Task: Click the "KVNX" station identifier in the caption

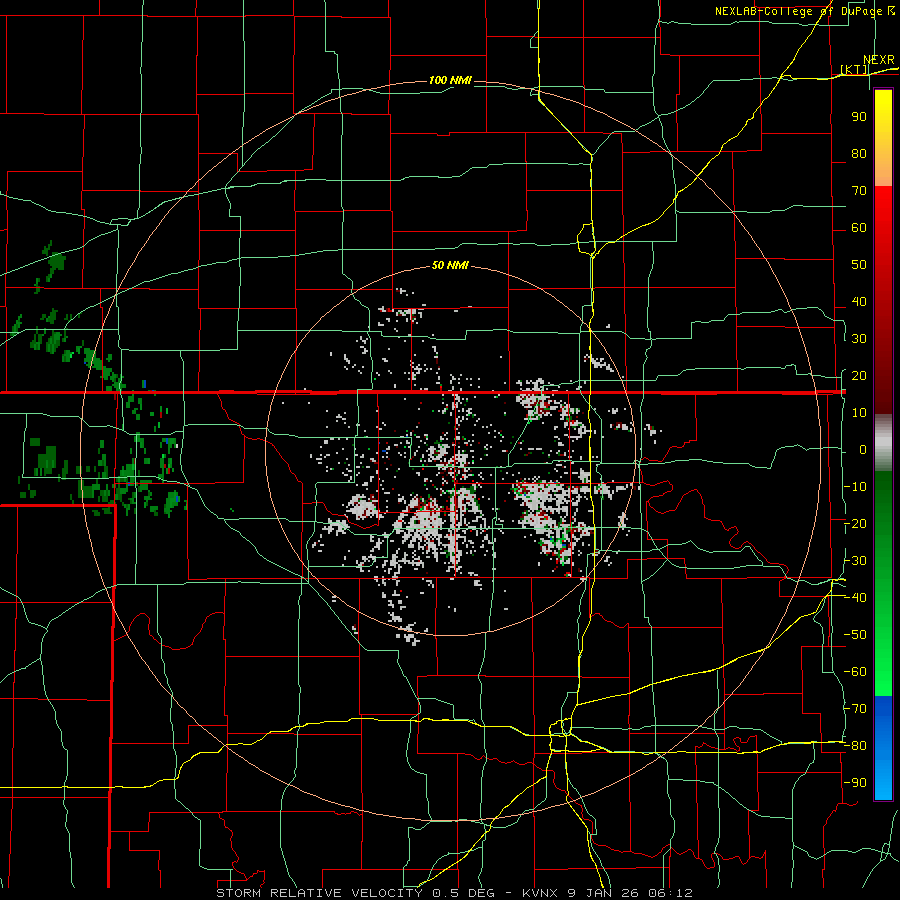Action: [541, 893]
